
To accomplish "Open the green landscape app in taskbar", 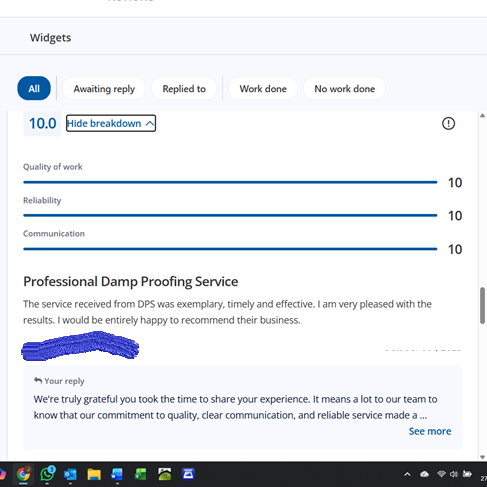I will (x=165, y=474).
